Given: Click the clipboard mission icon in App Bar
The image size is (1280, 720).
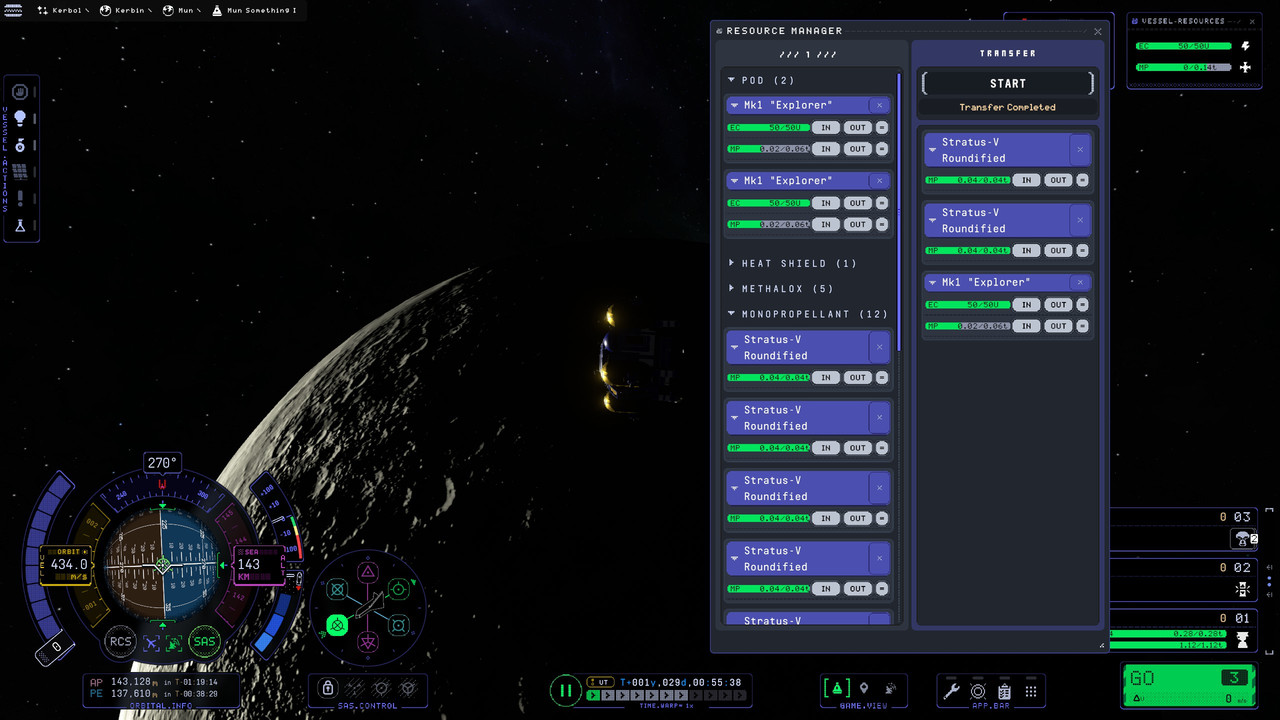Looking at the screenshot, I should pyautogui.click(x=1004, y=691).
